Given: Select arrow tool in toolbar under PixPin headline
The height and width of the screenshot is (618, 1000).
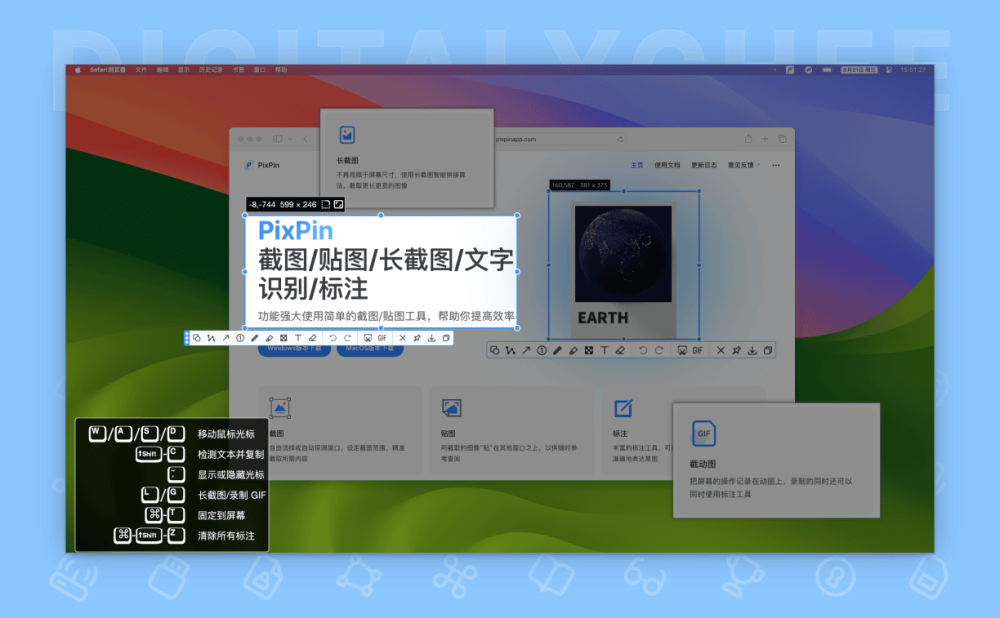Looking at the screenshot, I should [225, 338].
